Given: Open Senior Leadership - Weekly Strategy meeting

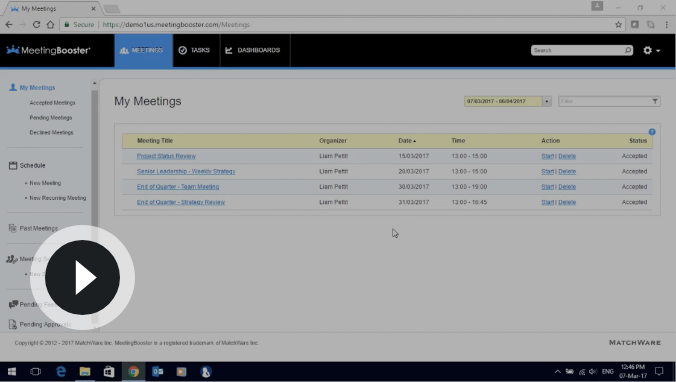Looking at the screenshot, I should click(x=186, y=171).
